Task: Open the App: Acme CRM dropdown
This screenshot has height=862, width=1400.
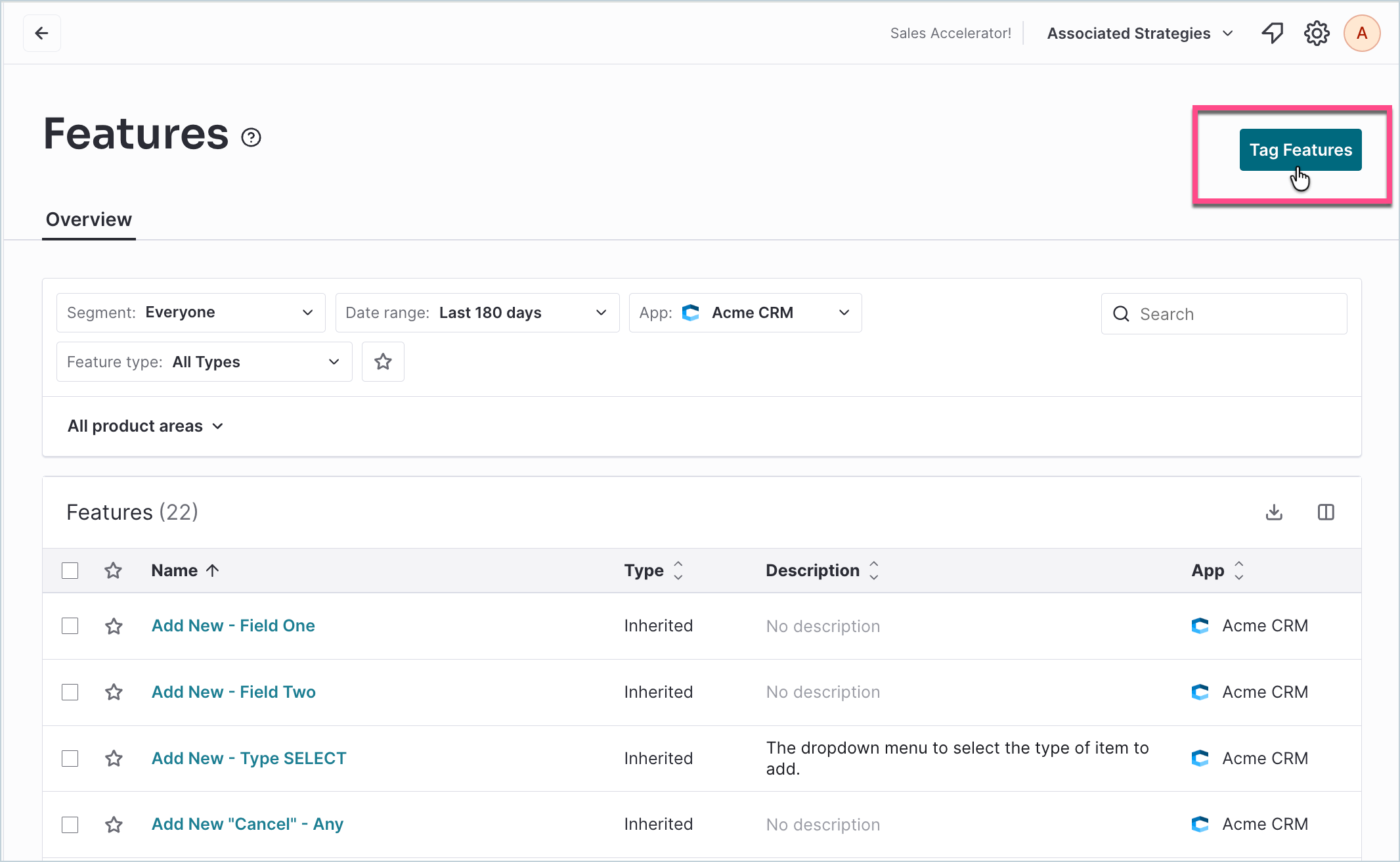Action: (x=745, y=313)
